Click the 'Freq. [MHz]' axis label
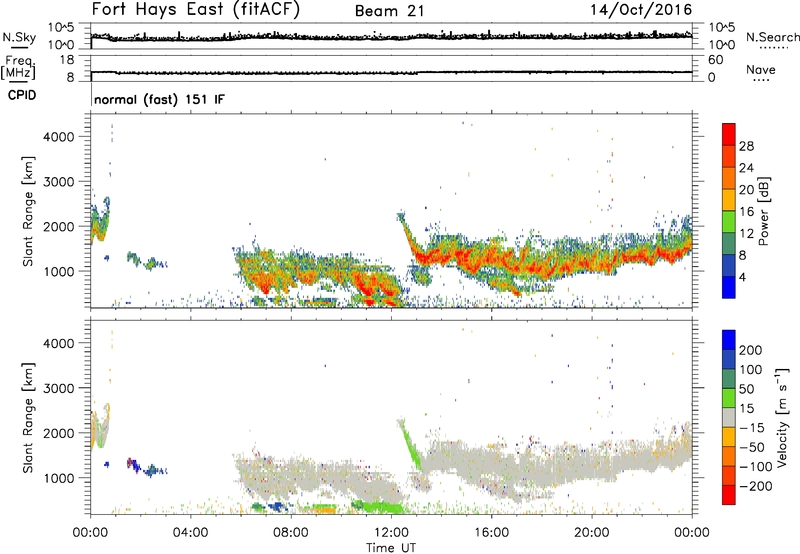800x554 pixels. click(x=18, y=68)
